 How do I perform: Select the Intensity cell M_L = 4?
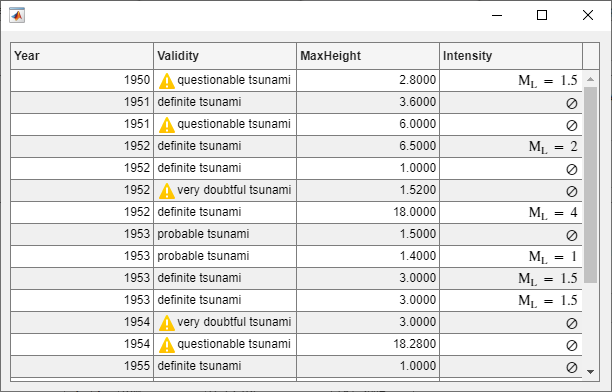coord(511,212)
